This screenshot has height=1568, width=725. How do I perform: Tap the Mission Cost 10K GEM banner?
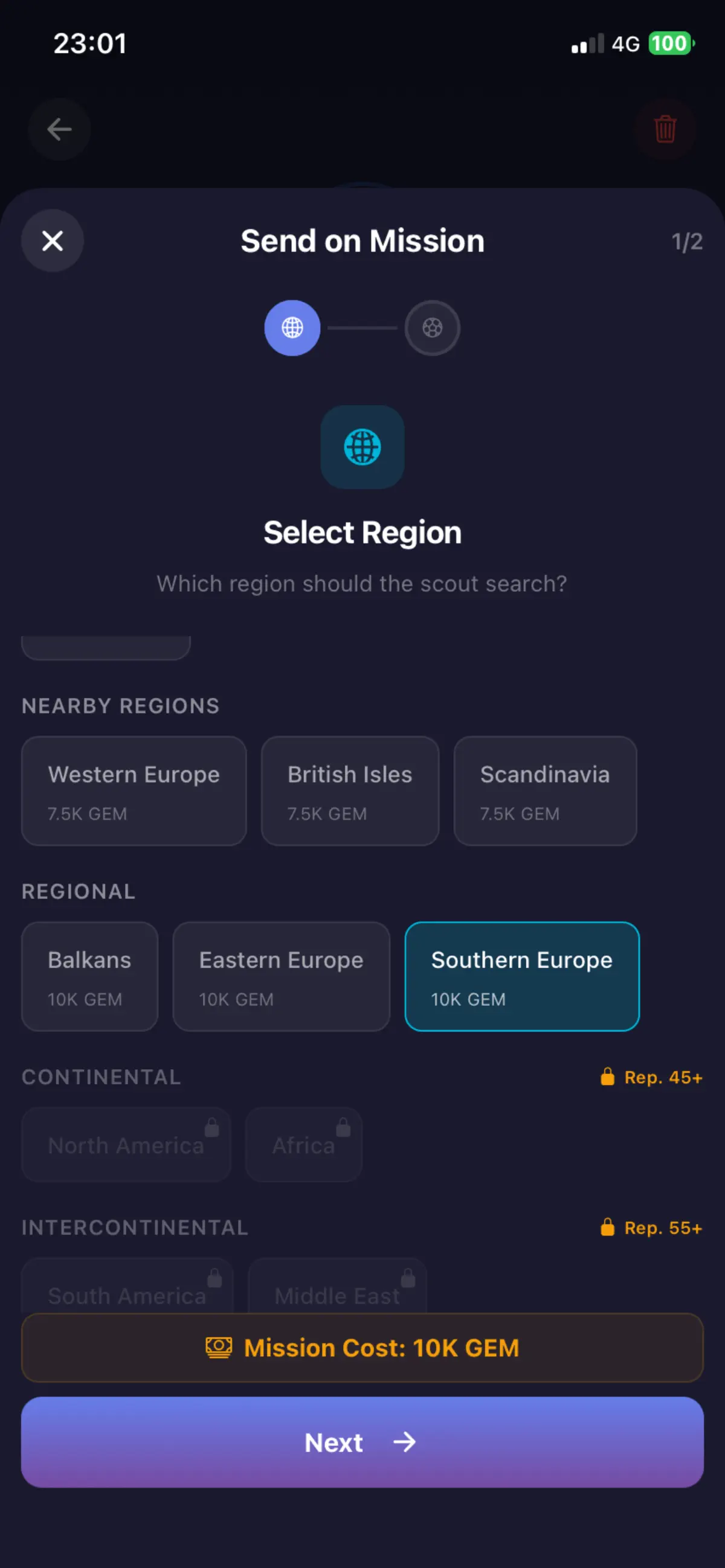tap(362, 1348)
